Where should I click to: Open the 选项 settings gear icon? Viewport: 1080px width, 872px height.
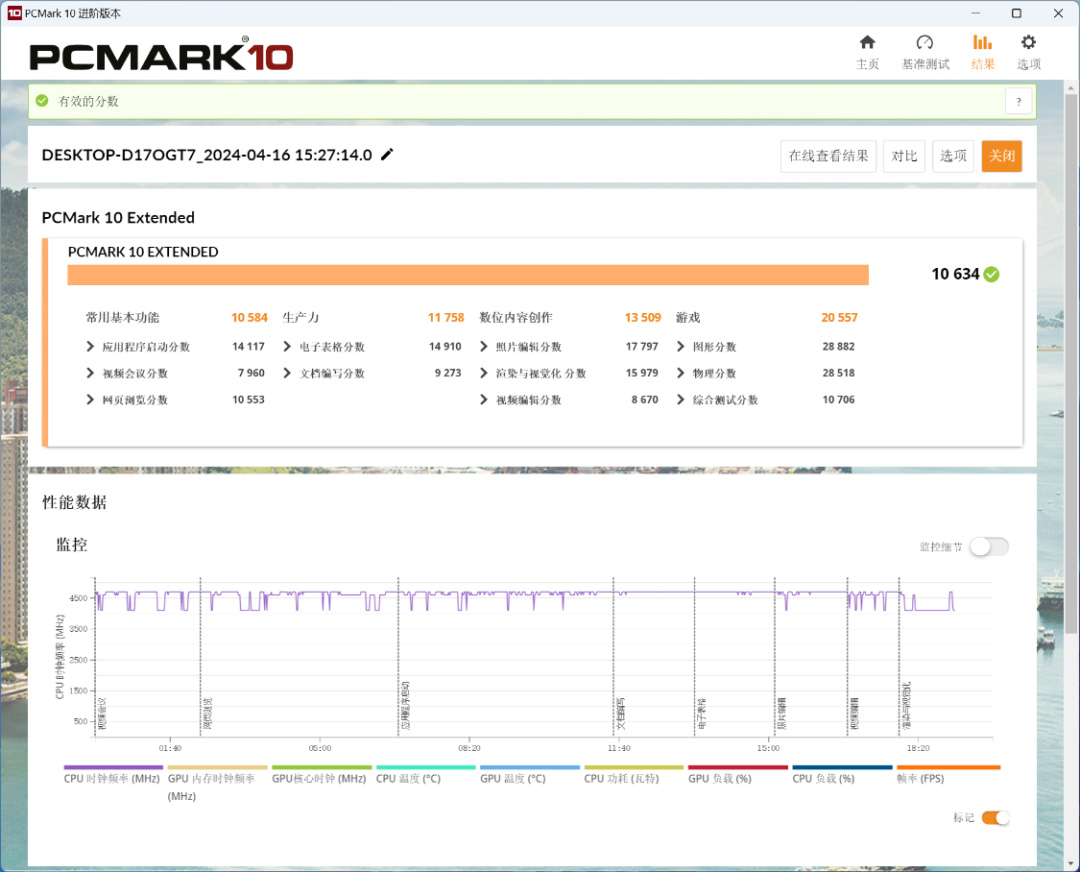coord(1028,43)
